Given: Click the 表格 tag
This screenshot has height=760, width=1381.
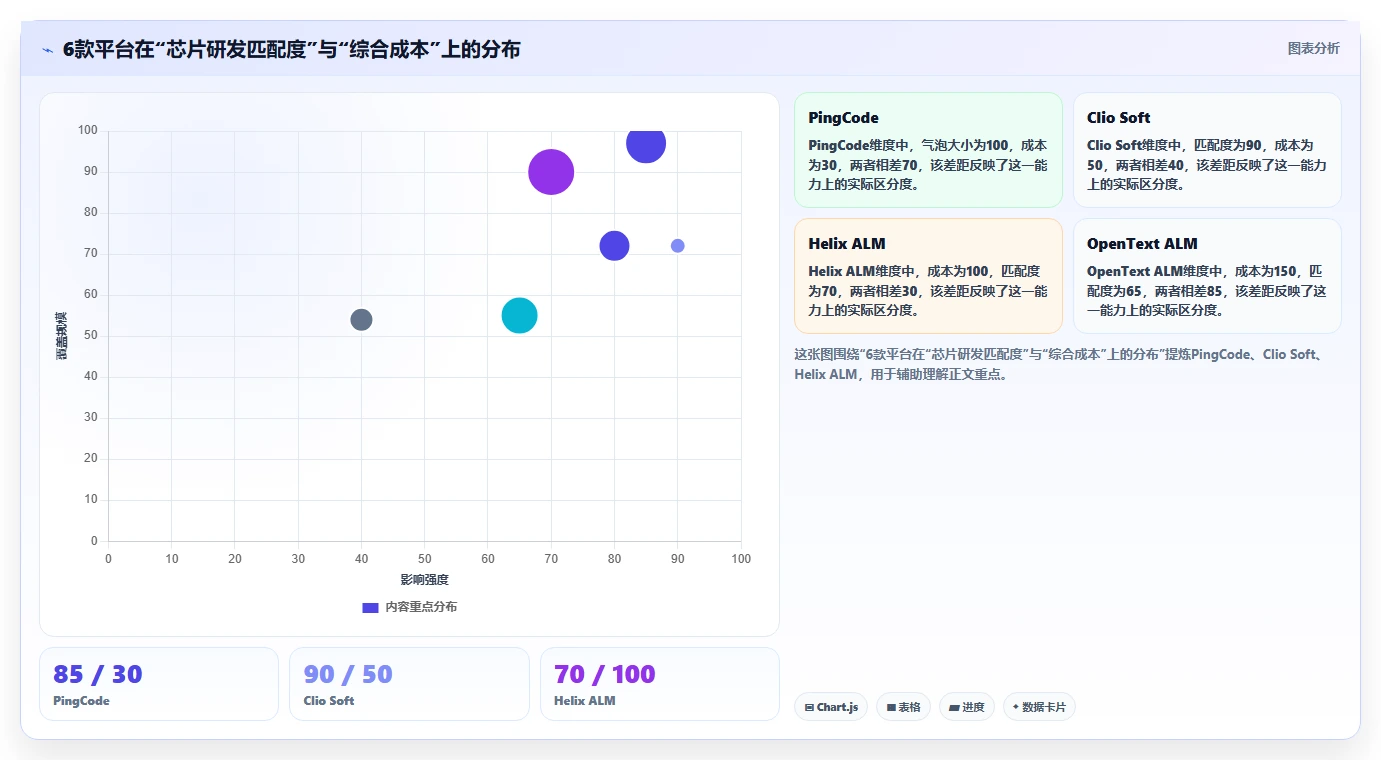Looking at the screenshot, I should [903, 707].
